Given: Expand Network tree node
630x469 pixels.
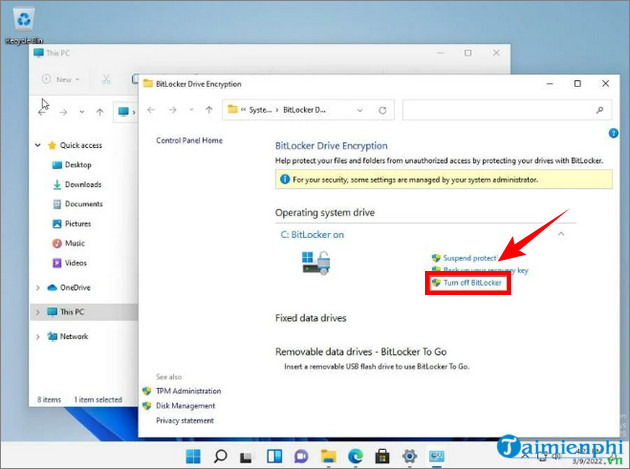Looking at the screenshot, I should 38,336.
